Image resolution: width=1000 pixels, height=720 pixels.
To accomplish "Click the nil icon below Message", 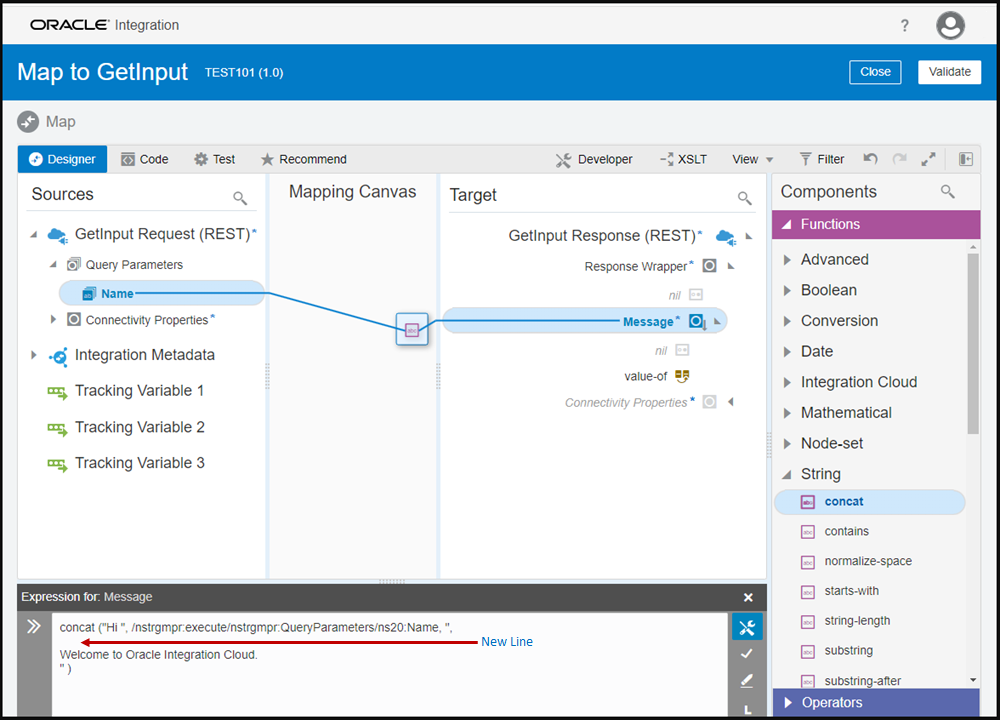I will coord(682,350).
